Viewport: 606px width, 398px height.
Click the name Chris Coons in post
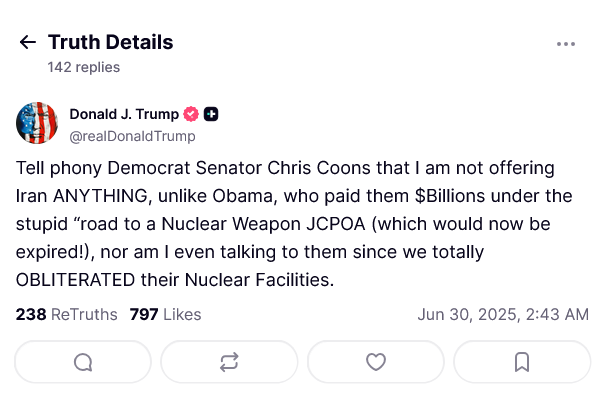click(319, 168)
